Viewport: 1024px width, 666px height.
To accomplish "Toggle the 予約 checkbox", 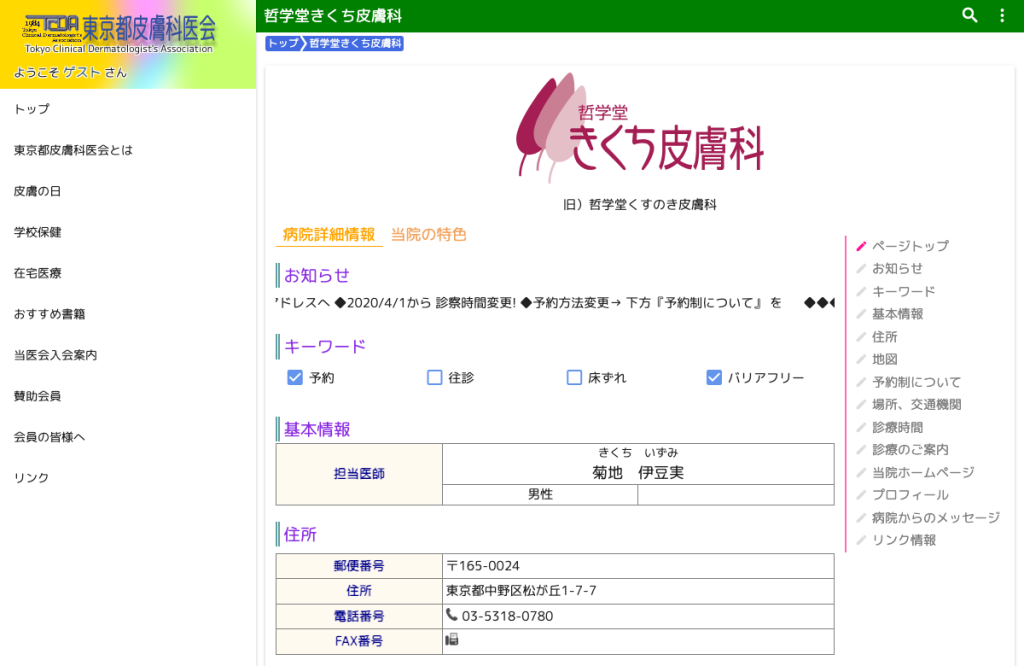I will click(x=295, y=377).
